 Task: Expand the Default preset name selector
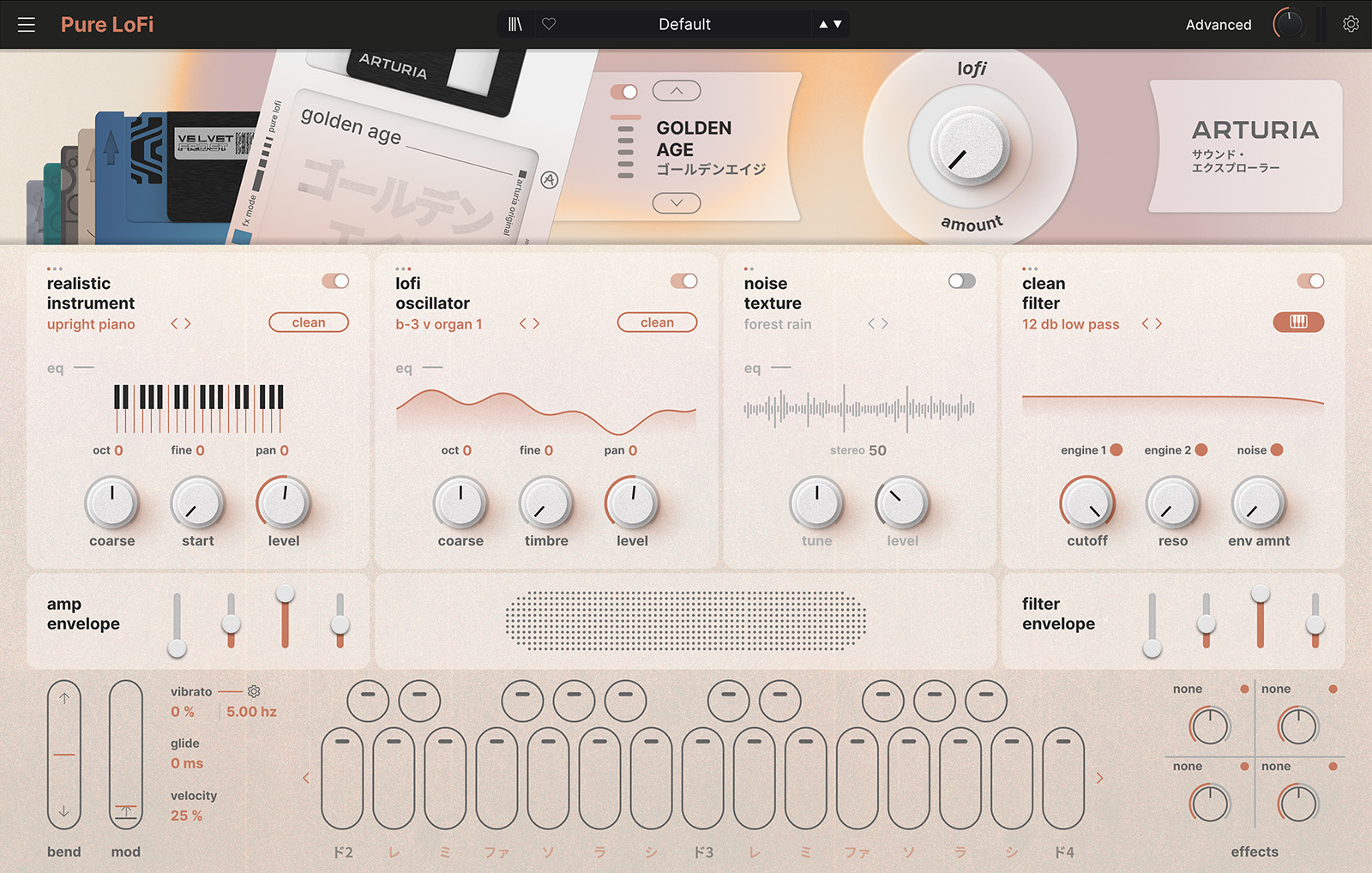683,24
